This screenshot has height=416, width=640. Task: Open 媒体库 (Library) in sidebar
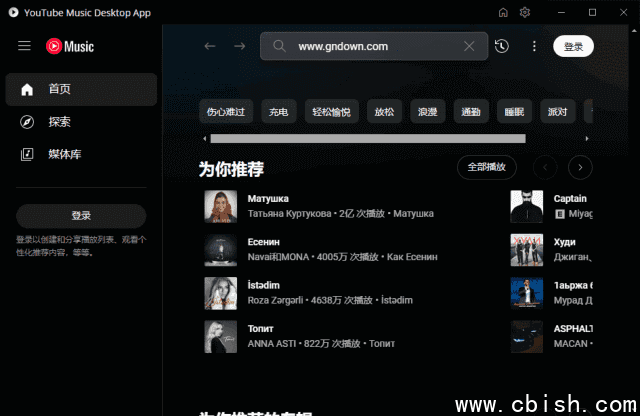tap(64, 154)
